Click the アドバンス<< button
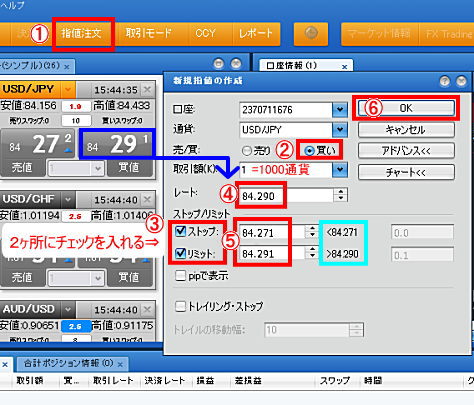Image resolution: width=474 pixels, height=405 pixels. point(406,151)
